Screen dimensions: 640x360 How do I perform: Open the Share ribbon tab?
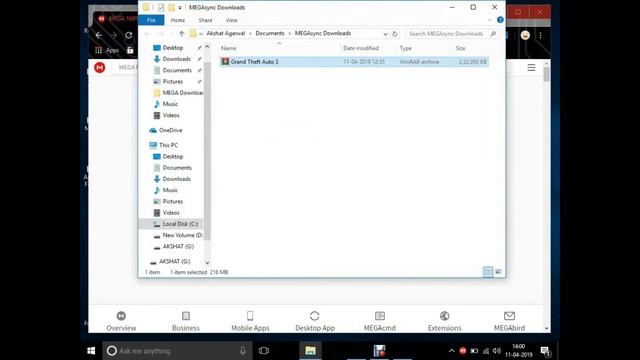point(205,20)
